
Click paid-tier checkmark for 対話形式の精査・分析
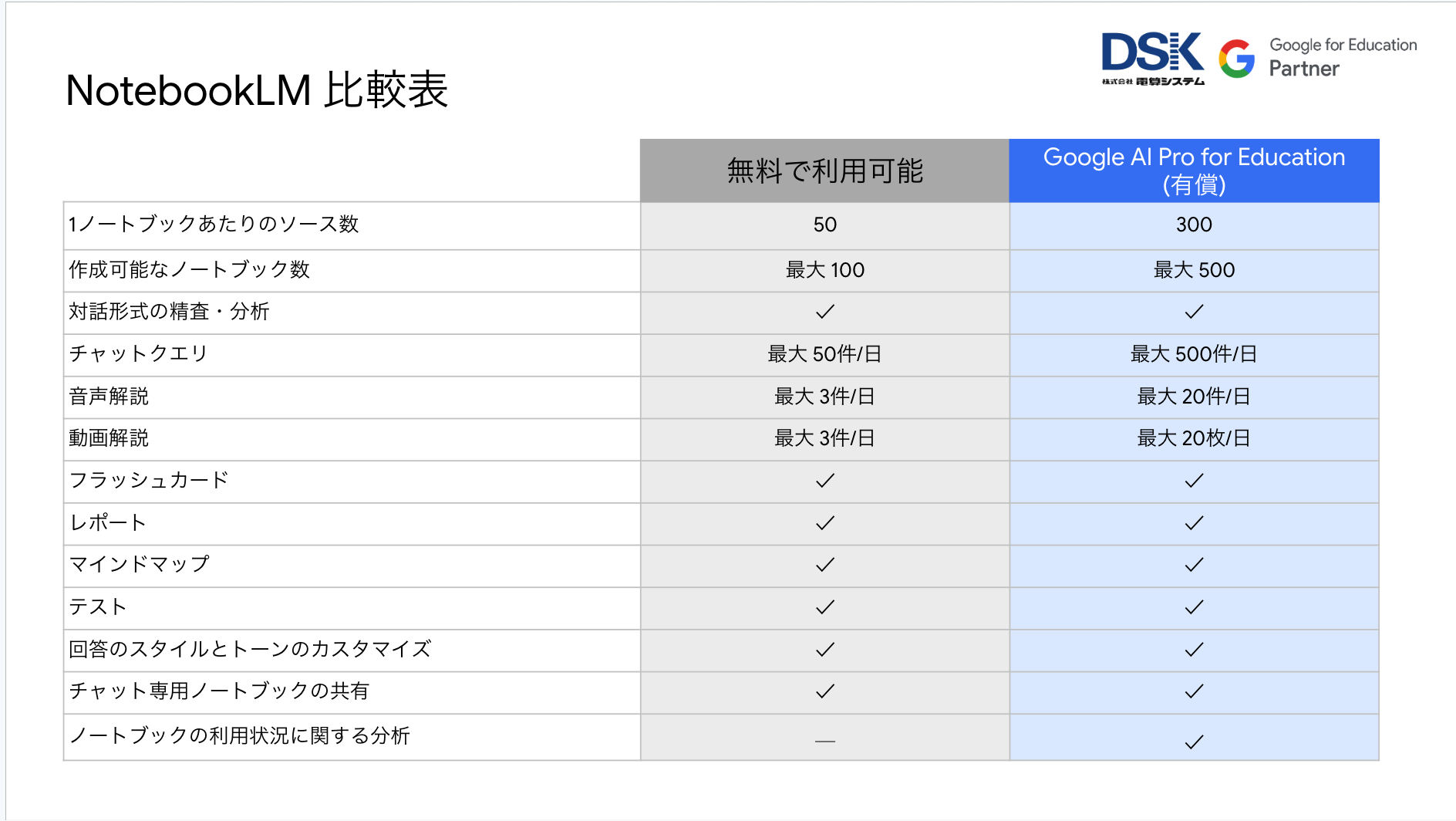(x=1194, y=312)
